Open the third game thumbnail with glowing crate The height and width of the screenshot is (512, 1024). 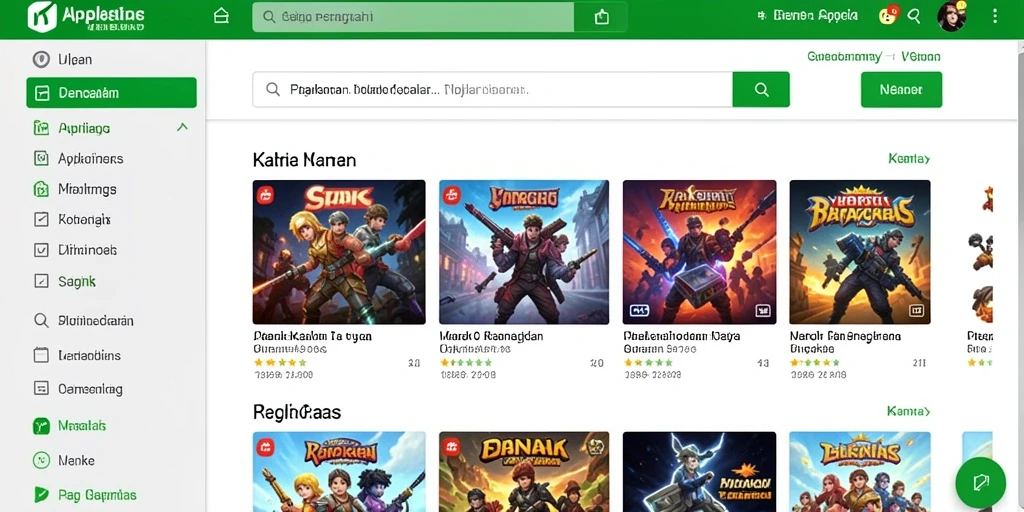pyautogui.click(x=699, y=252)
